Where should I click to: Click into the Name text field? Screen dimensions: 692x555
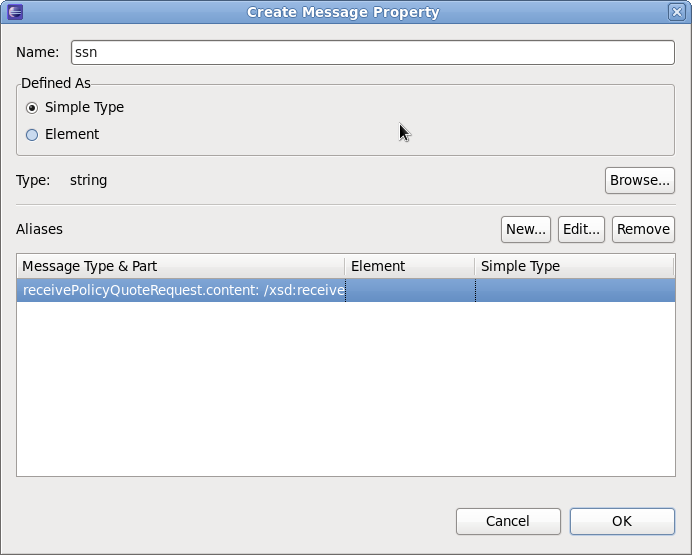tap(372, 52)
